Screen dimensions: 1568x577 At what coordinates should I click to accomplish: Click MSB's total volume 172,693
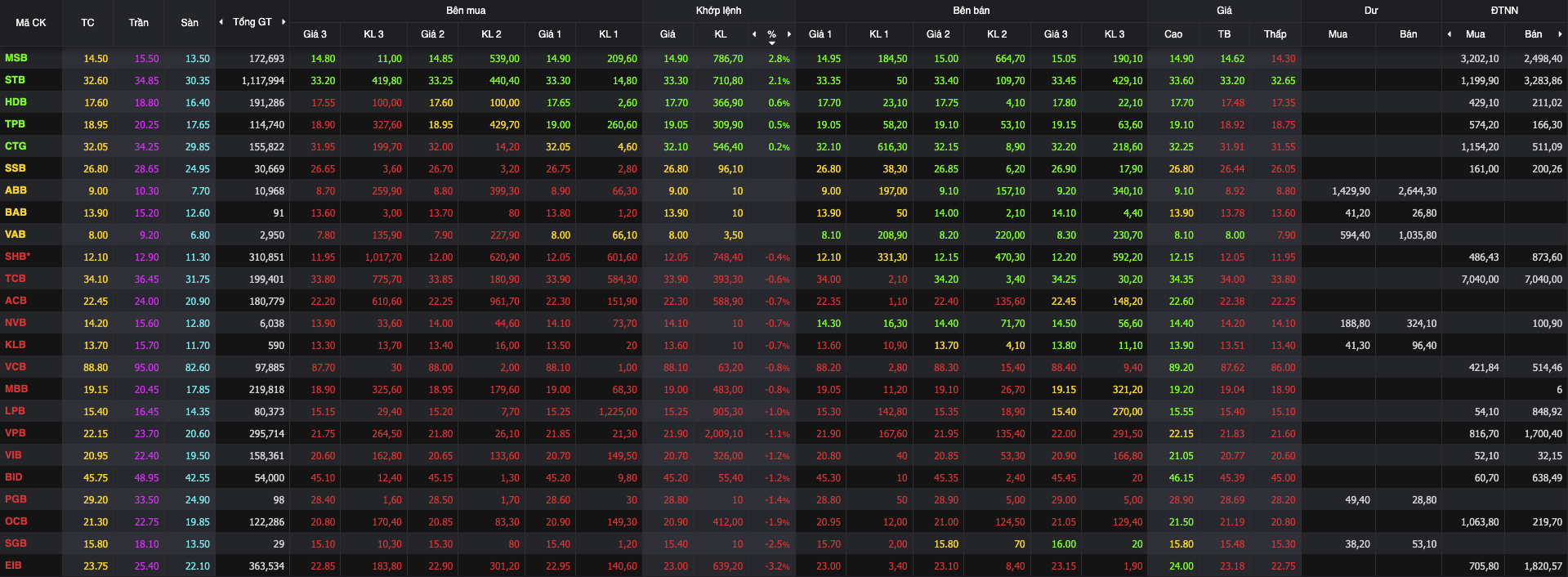click(x=266, y=59)
